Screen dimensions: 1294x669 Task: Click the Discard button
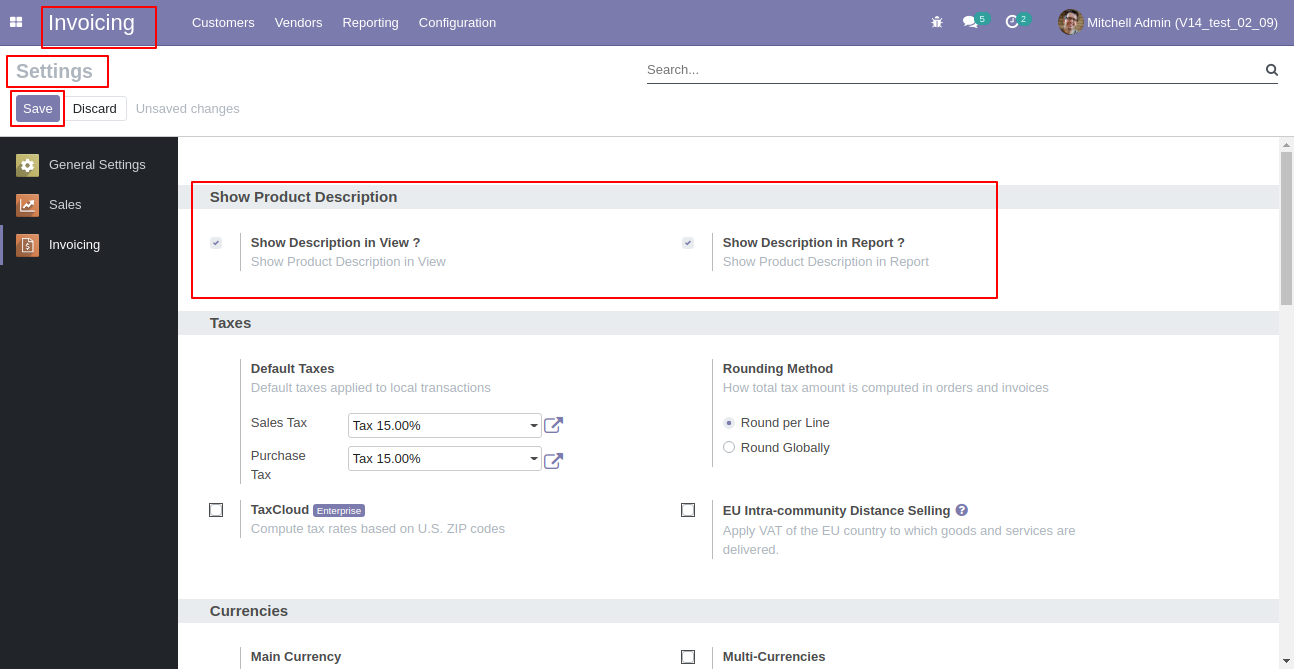click(95, 109)
